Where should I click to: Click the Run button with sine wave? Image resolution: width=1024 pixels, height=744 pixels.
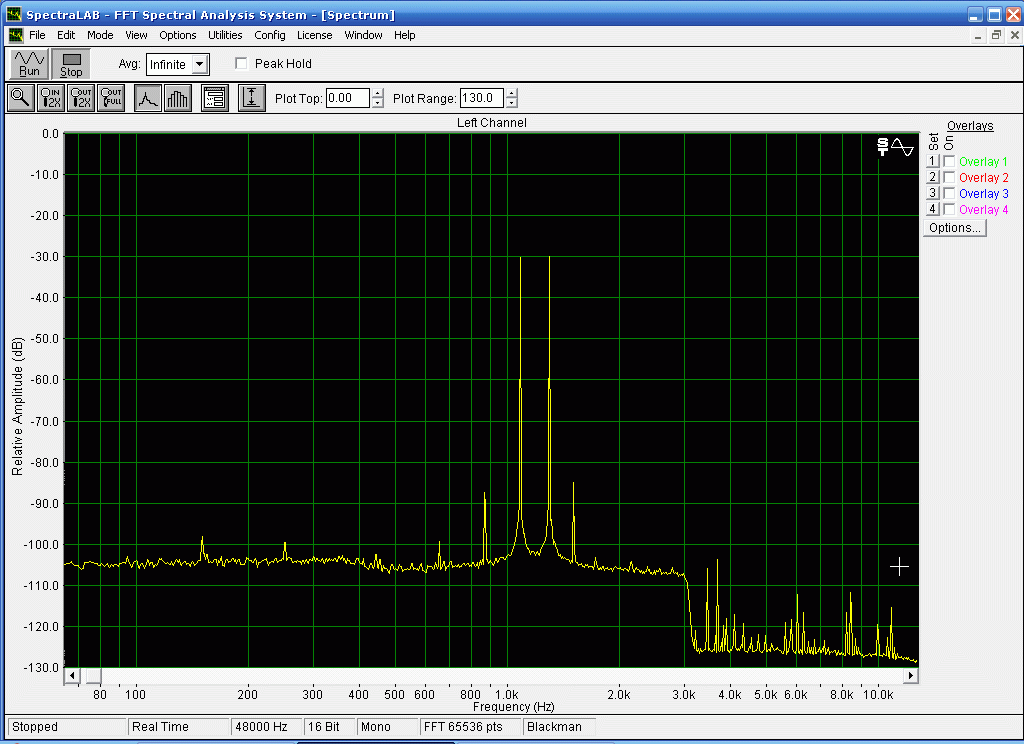coord(29,64)
